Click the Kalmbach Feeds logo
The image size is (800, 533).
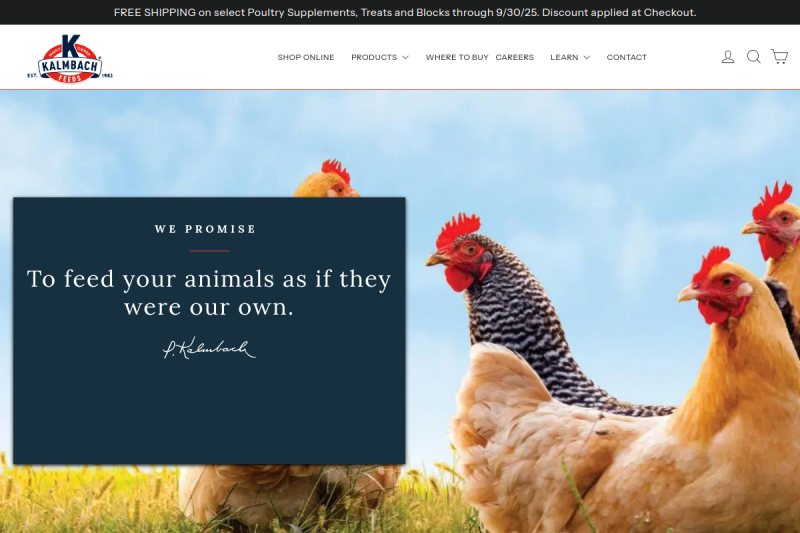tap(70, 58)
